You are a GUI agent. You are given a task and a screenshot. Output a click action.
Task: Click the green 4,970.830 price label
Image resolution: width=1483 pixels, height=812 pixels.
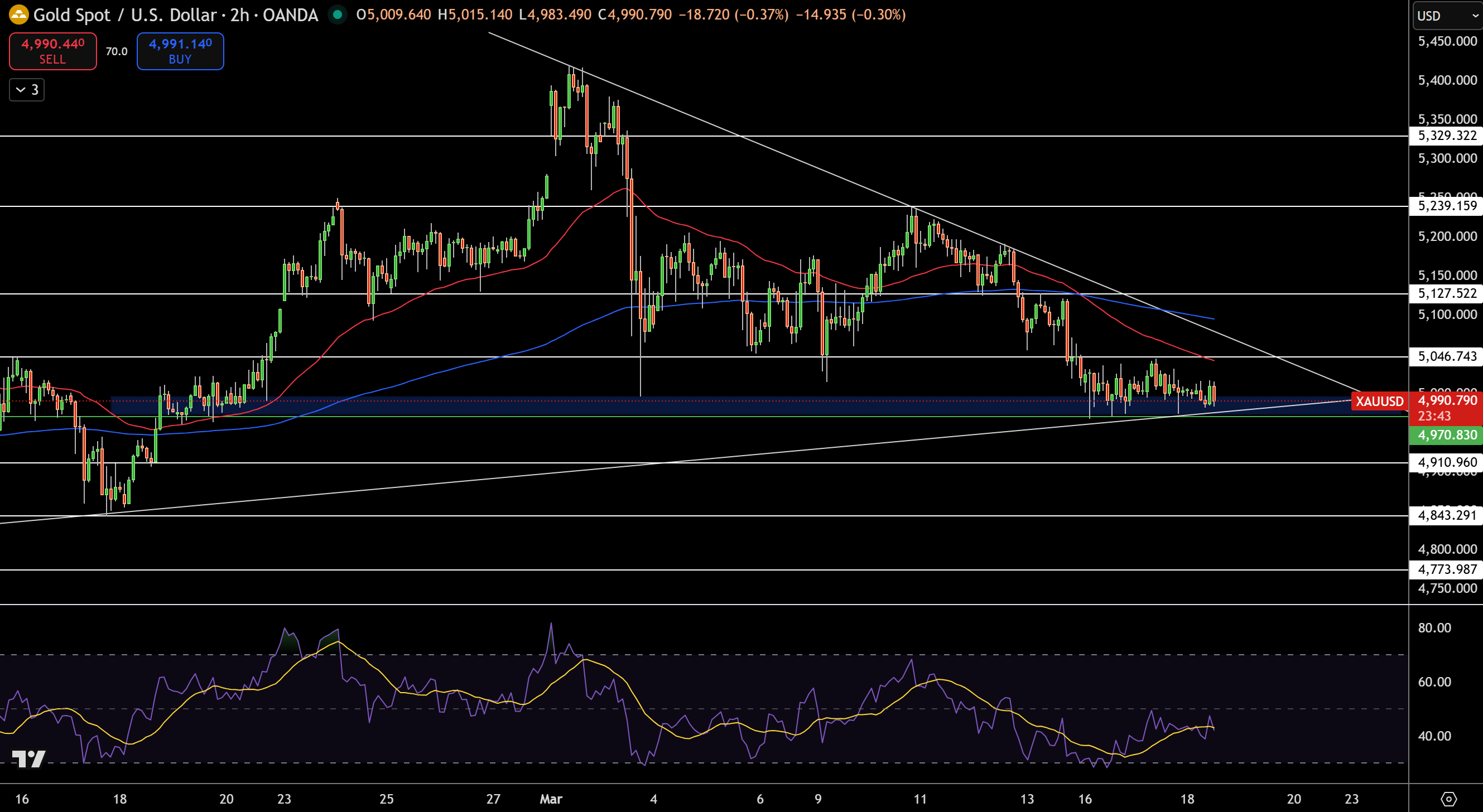(x=1446, y=435)
